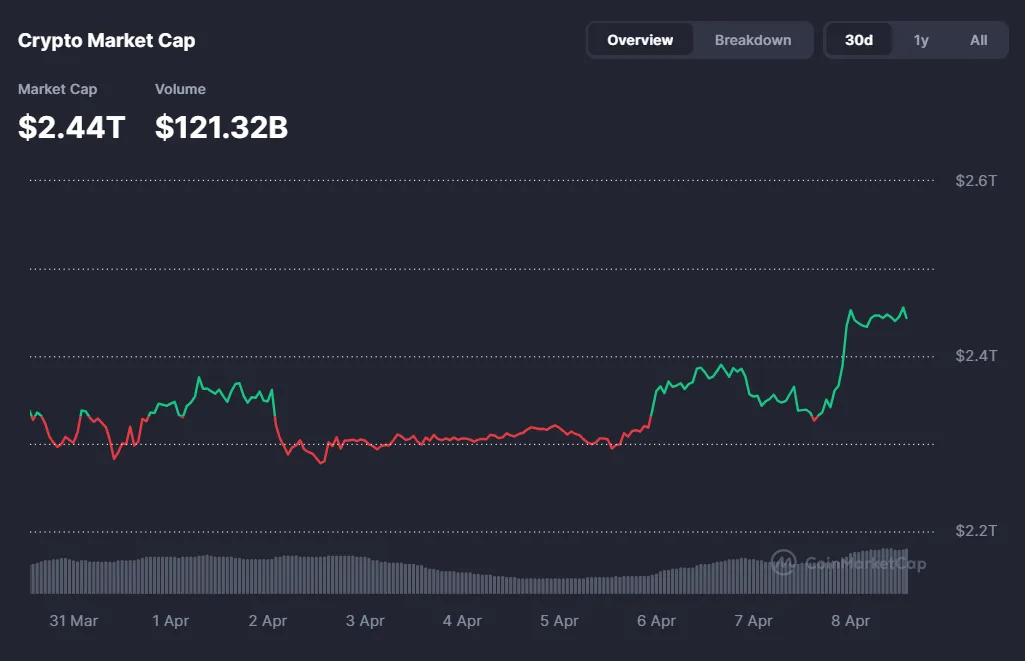Image resolution: width=1025 pixels, height=661 pixels.
Task: Click the Crypto Market Cap heading
Action: pyautogui.click(x=105, y=40)
